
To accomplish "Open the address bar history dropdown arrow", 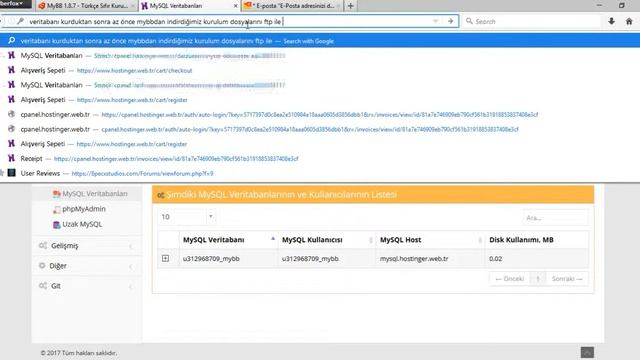I will tap(436, 21).
